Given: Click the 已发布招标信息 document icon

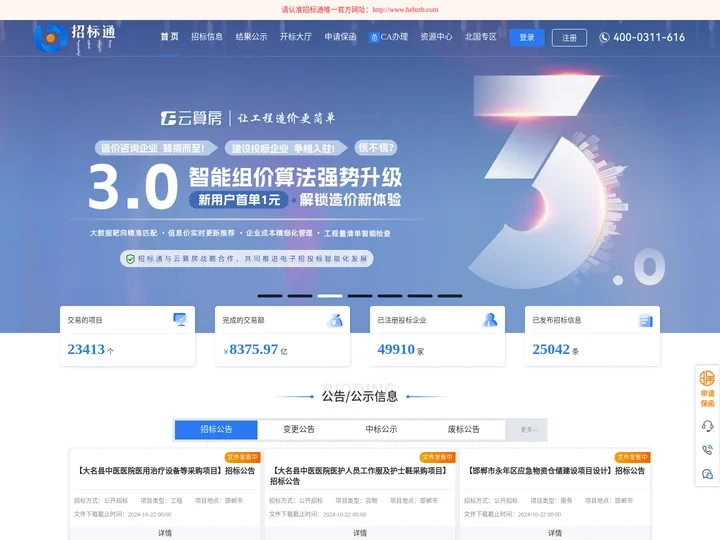Looking at the screenshot, I should (646, 320).
